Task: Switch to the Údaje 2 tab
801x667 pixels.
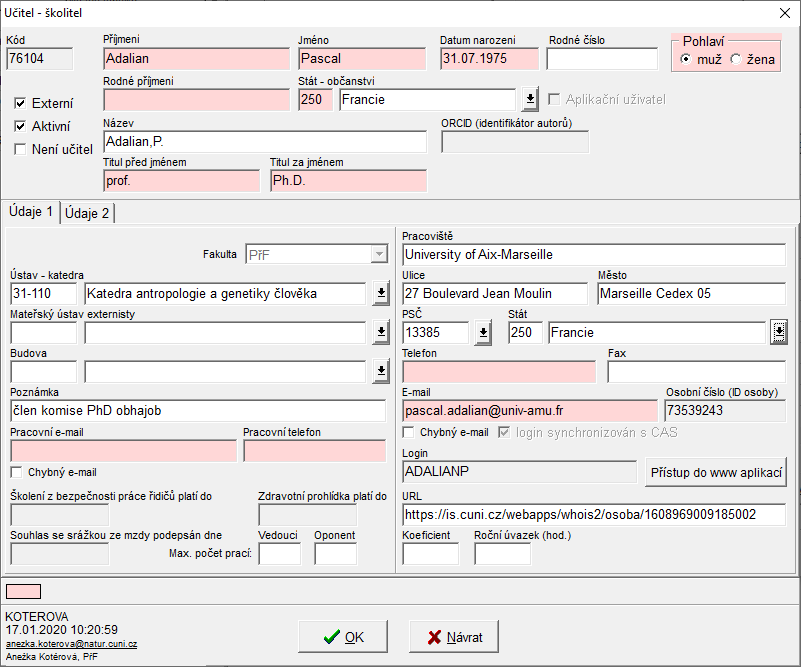Action: click(x=89, y=213)
